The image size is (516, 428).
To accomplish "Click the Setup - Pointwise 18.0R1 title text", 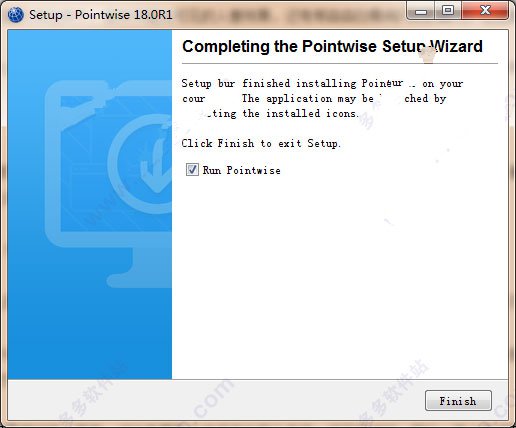I will [101, 15].
